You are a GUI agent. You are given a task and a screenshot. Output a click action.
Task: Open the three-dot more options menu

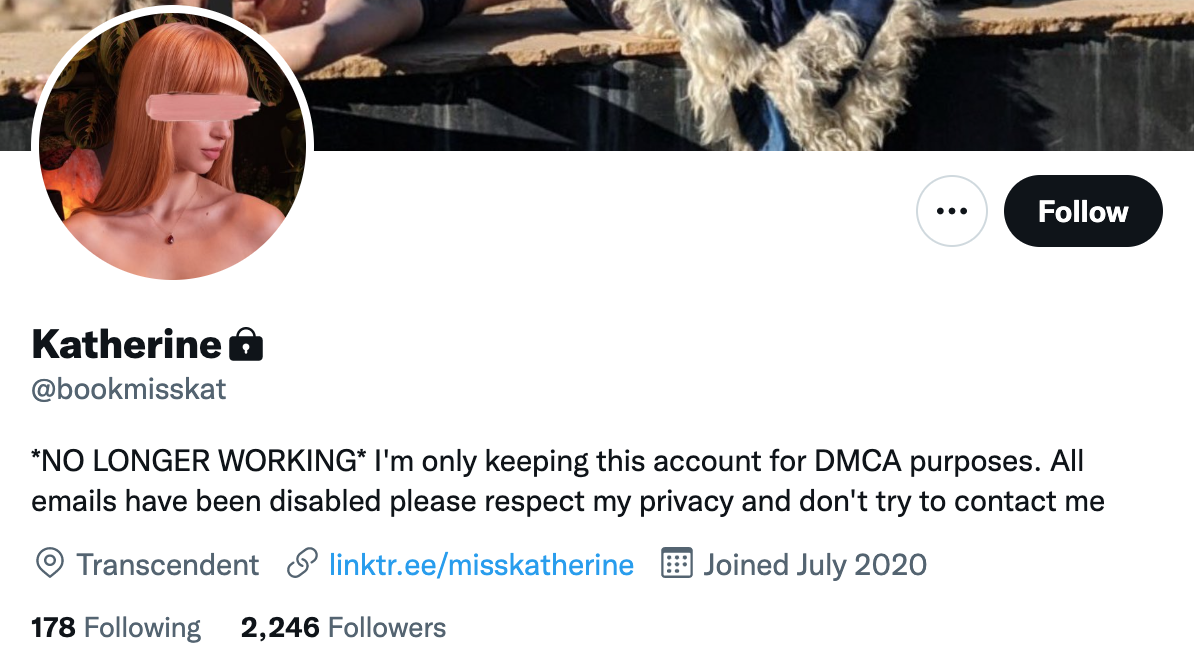pyautogui.click(x=951, y=211)
